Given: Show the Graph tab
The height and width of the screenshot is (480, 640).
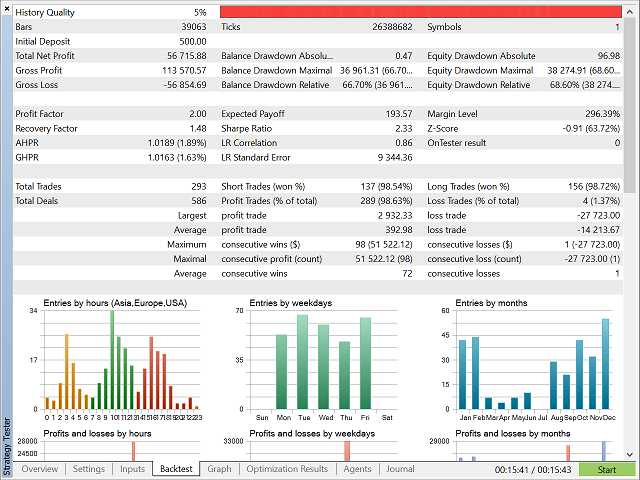Looking at the screenshot, I should 219,468.
